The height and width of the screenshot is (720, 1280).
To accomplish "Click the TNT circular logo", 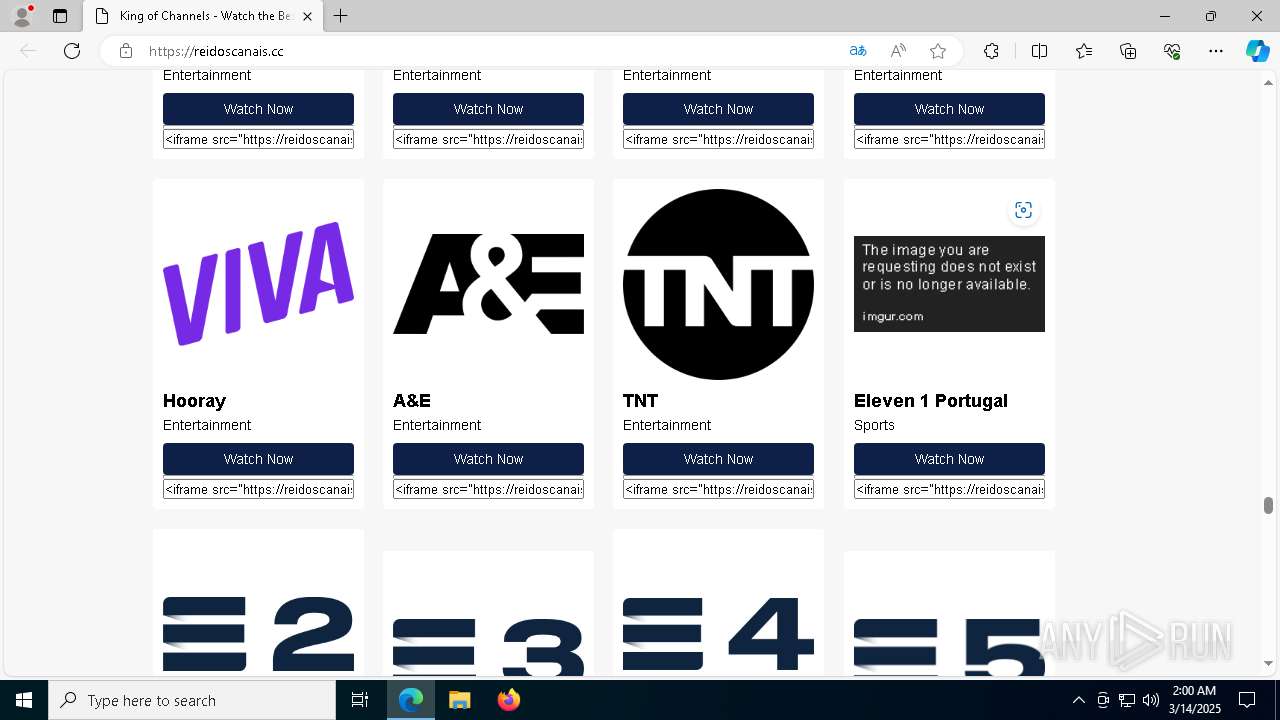I will [718, 284].
